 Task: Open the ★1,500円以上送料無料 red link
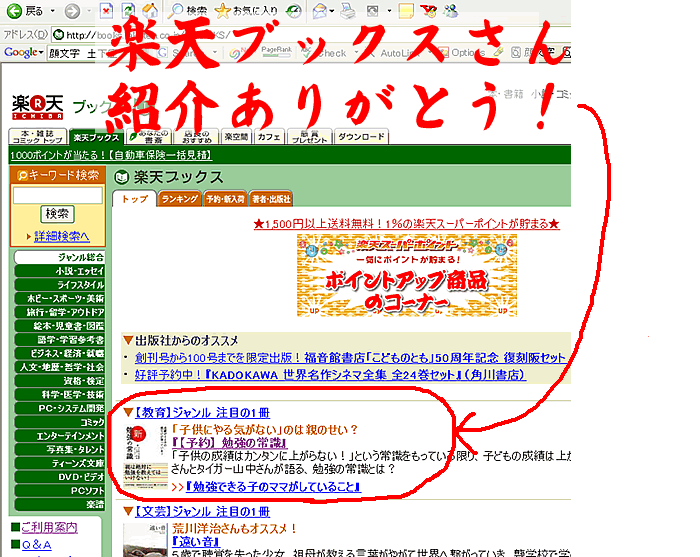point(406,224)
